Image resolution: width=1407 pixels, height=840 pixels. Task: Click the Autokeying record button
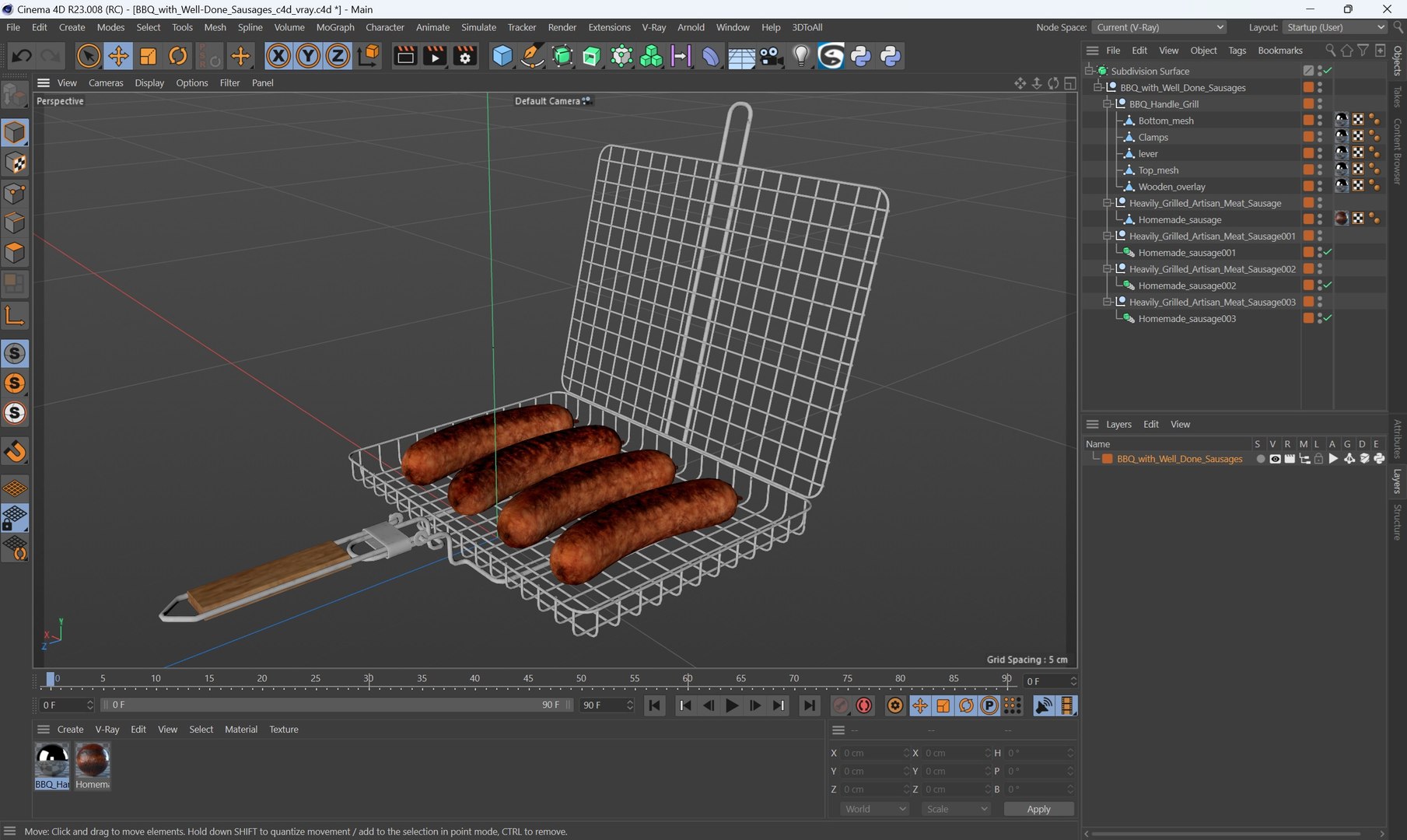click(x=864, y=705)
